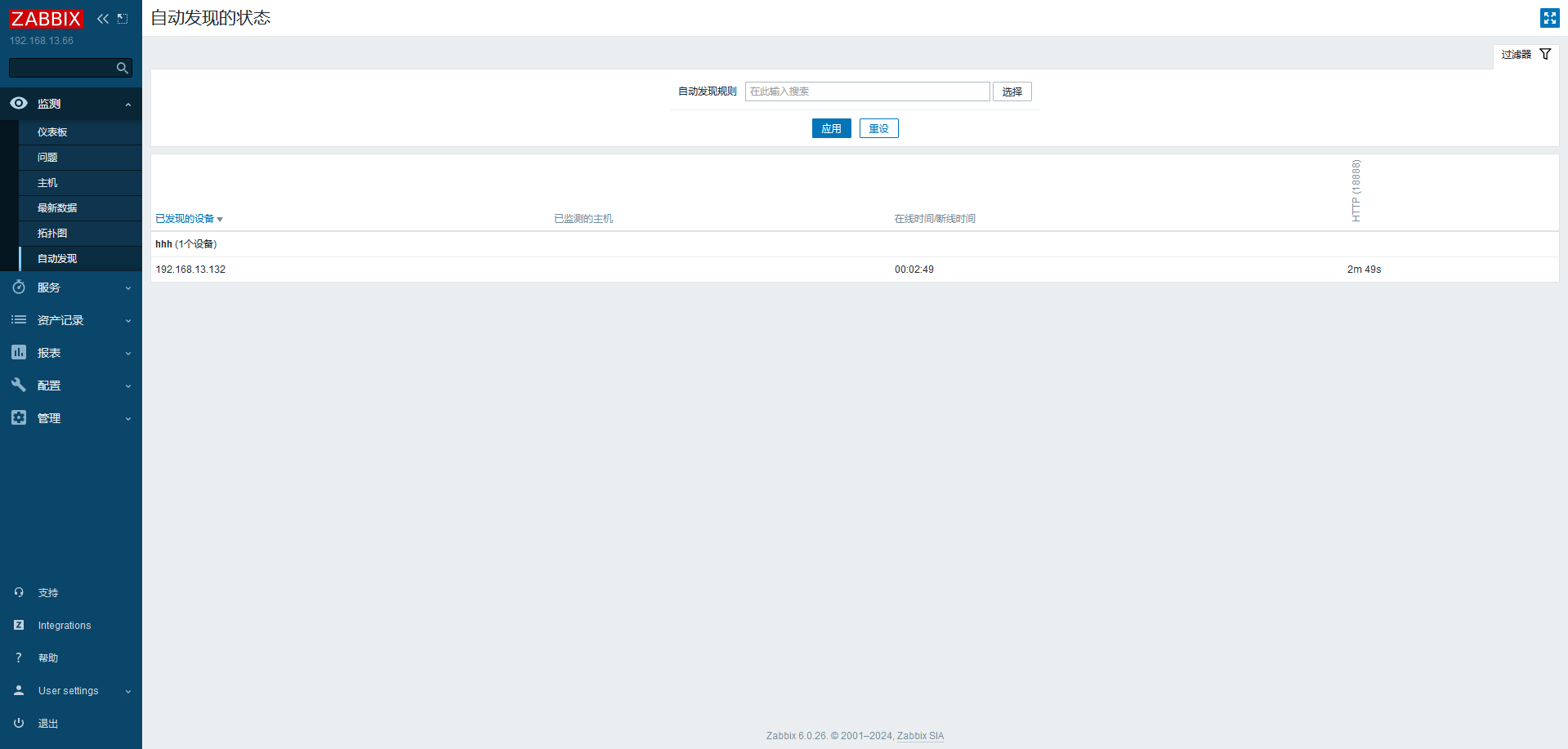Screen dimensions: 1568x749
Task: Click the 自动发现规则 search input field
Action: coord(867,91)
